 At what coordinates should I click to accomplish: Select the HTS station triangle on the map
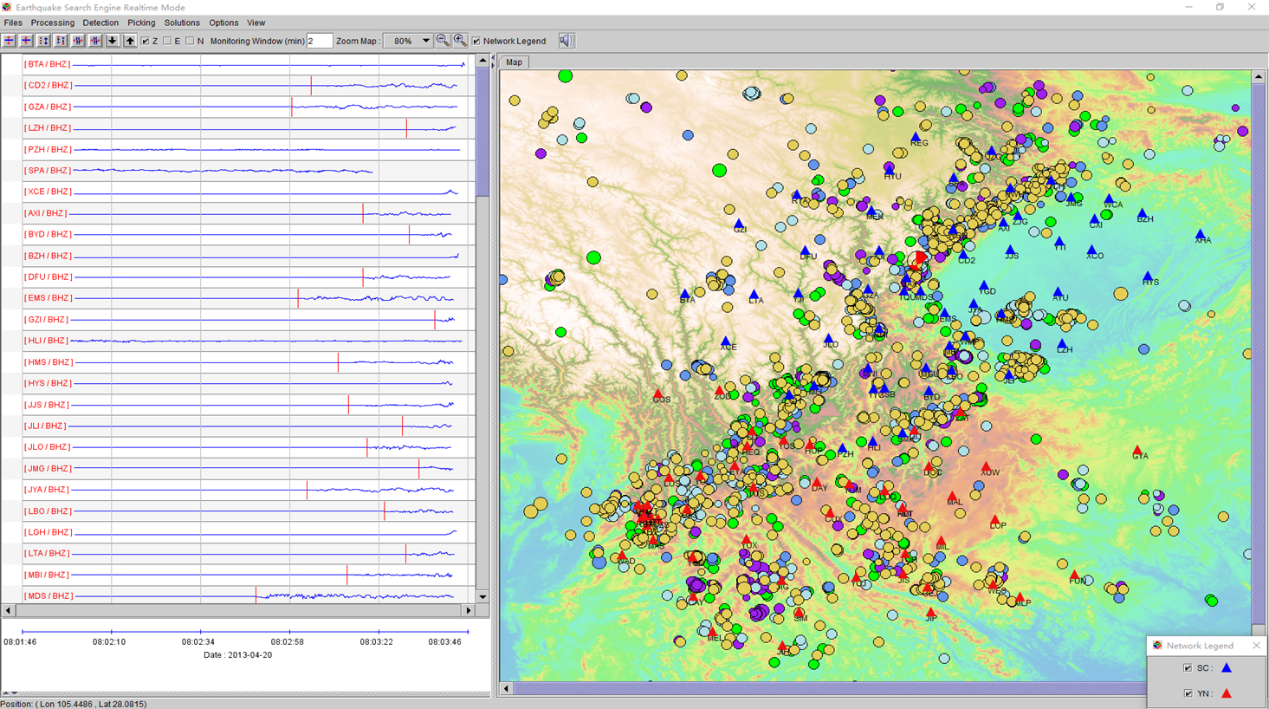click(1148, 276)
